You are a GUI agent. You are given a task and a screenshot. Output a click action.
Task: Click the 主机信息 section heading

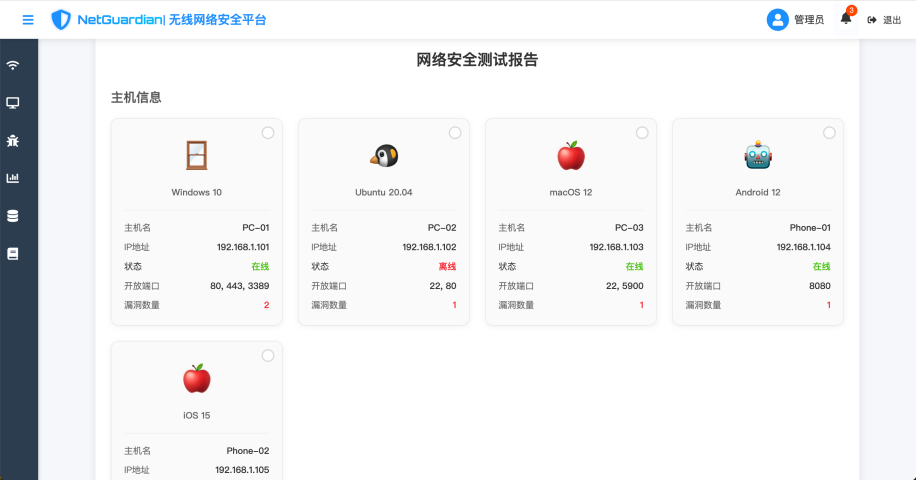click(x=136, y=98)
